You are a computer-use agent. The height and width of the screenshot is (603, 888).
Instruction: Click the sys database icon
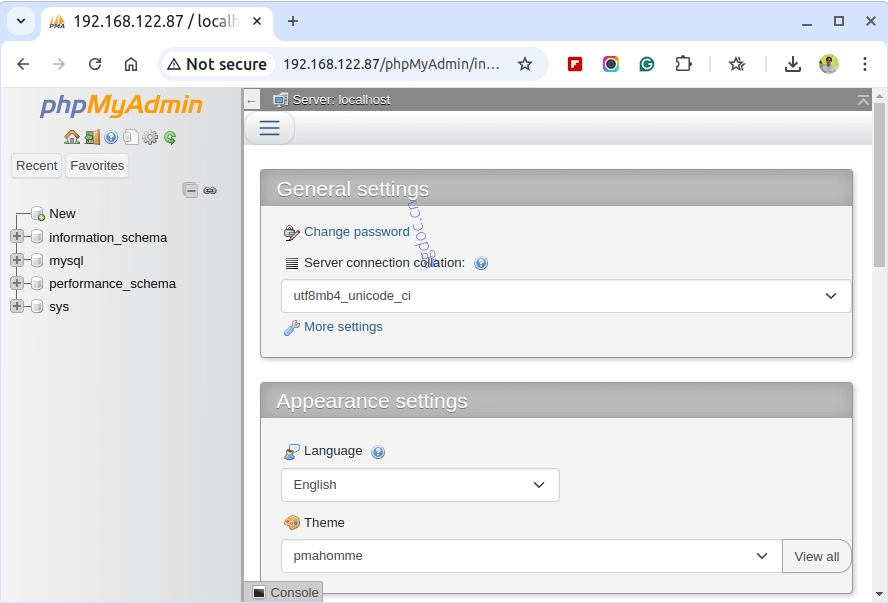click(37, 306)
